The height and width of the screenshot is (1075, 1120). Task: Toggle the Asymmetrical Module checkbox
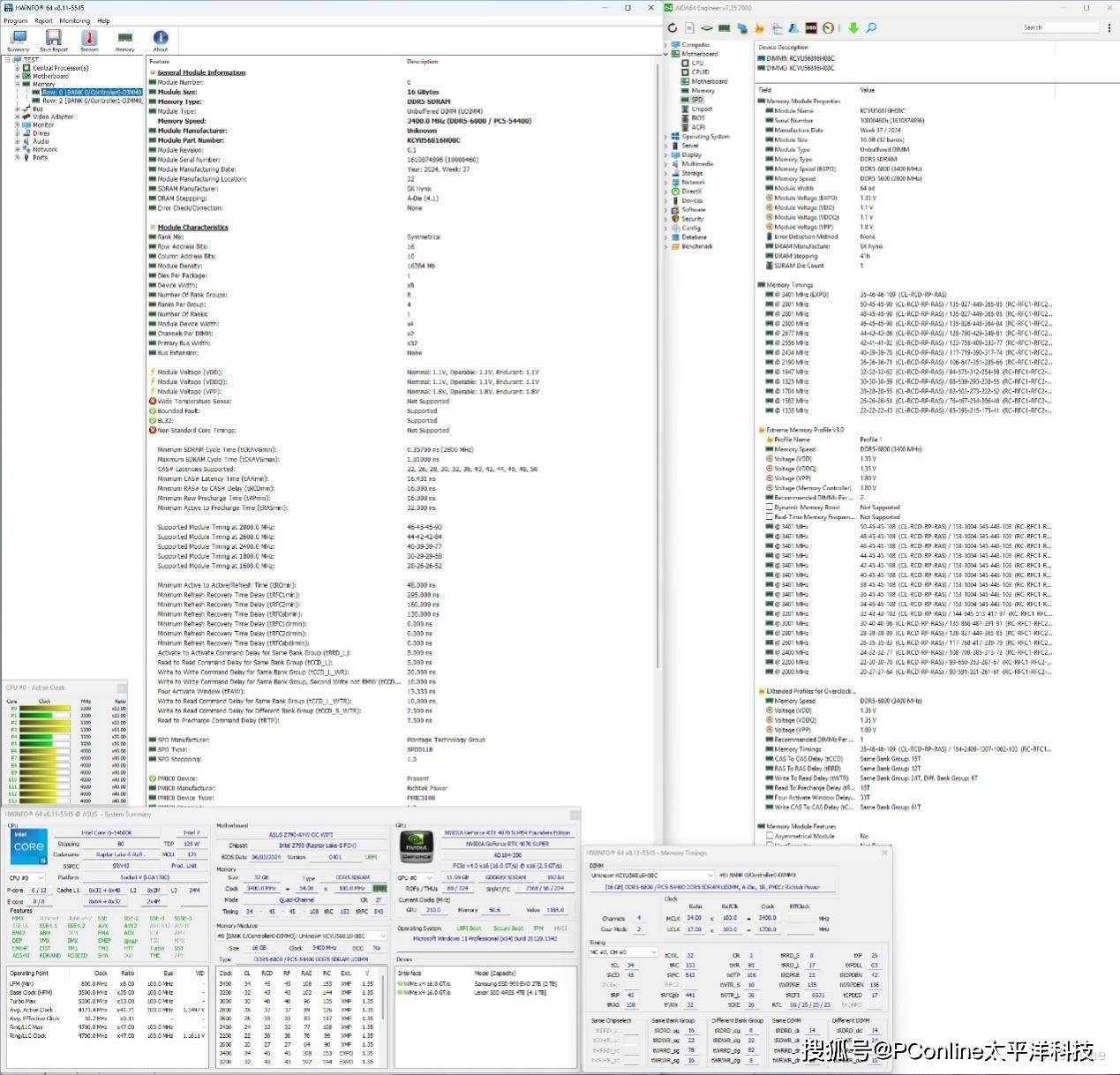click(x=770, y=836)
